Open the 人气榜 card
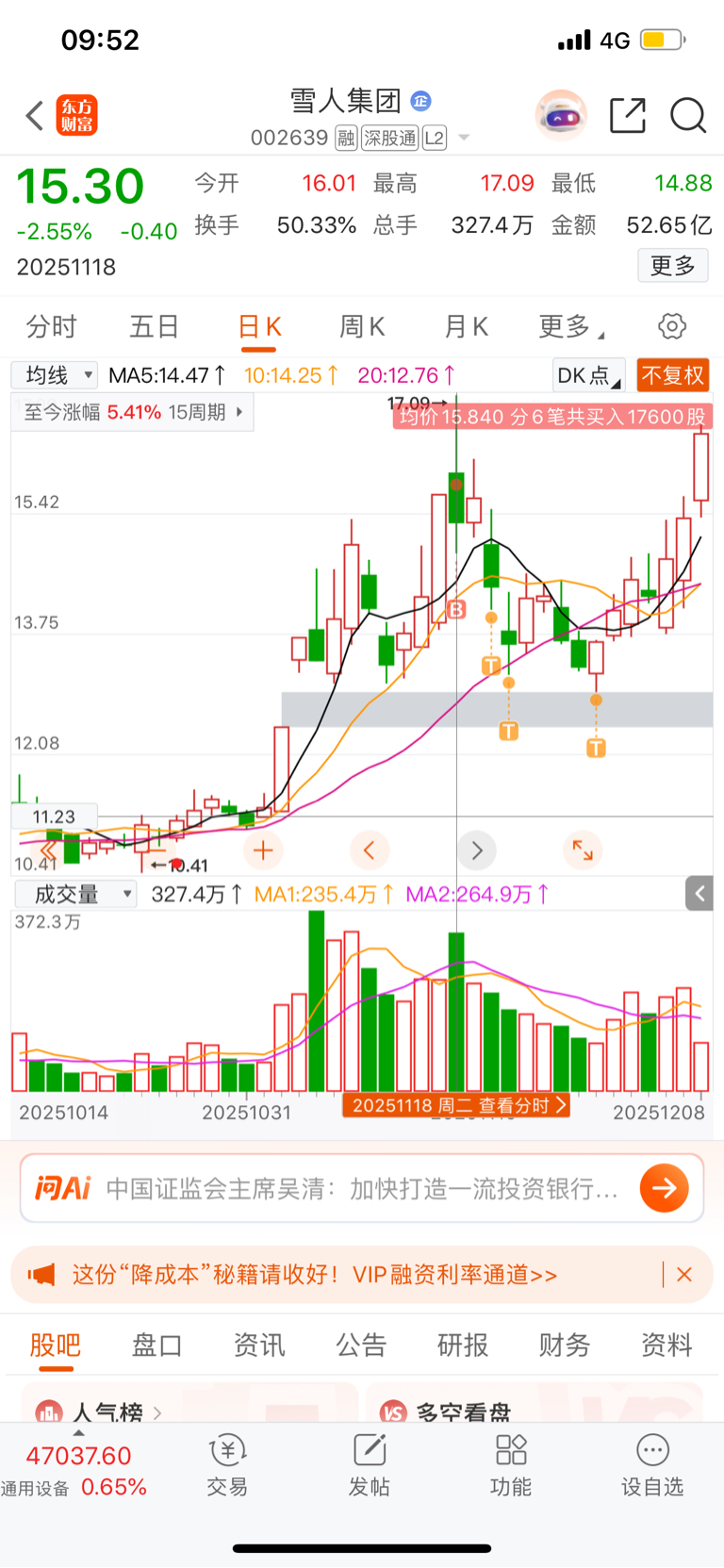This screenshot has height=1568, width=724. 189,1403
